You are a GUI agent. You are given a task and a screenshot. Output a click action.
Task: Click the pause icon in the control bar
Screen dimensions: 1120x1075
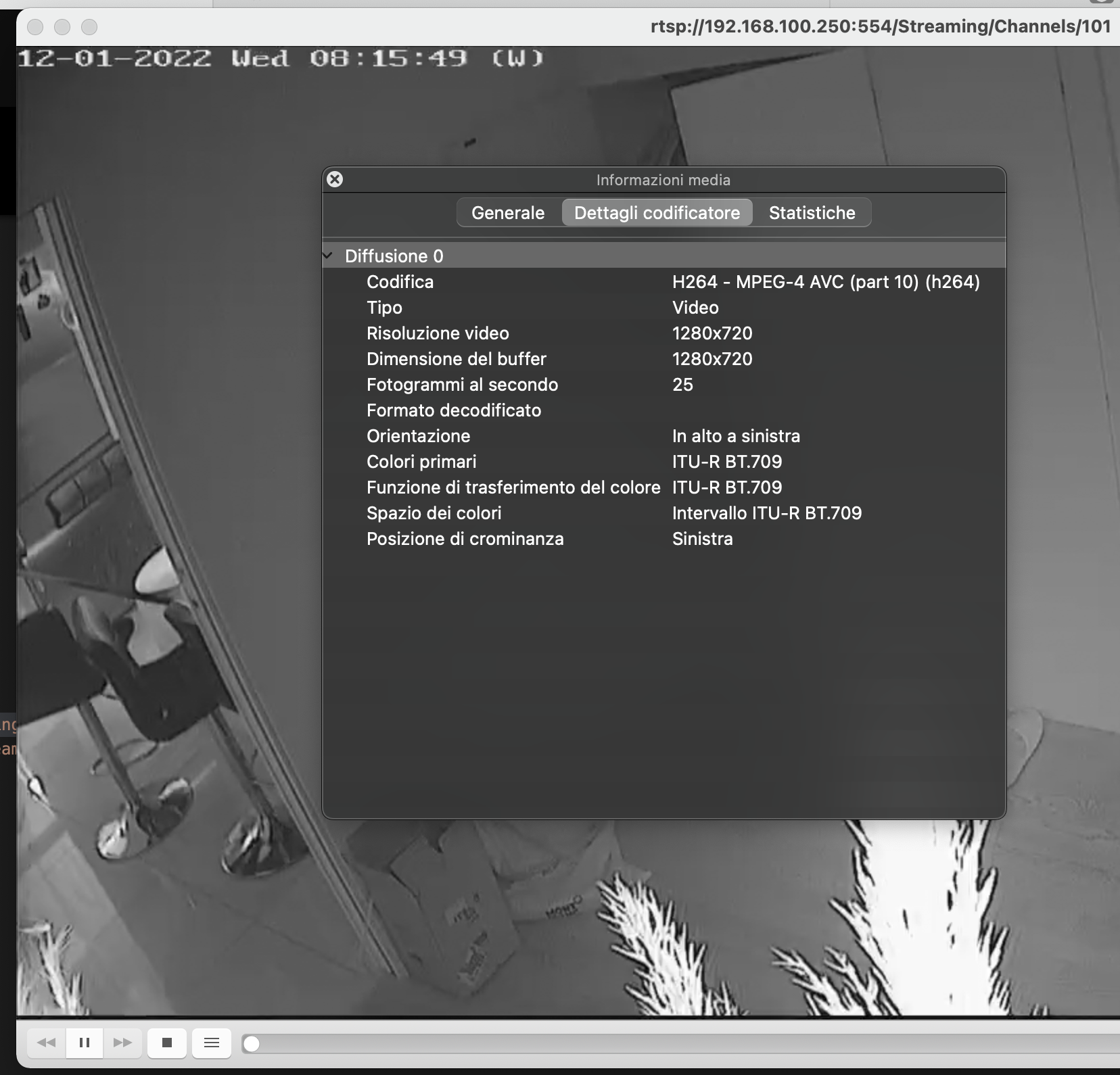[84, 1042]
